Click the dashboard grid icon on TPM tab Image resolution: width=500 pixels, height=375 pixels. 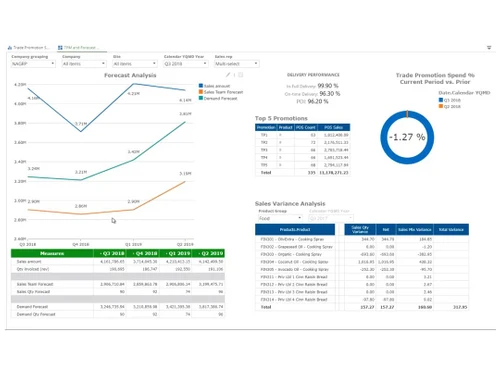(60, 48)
